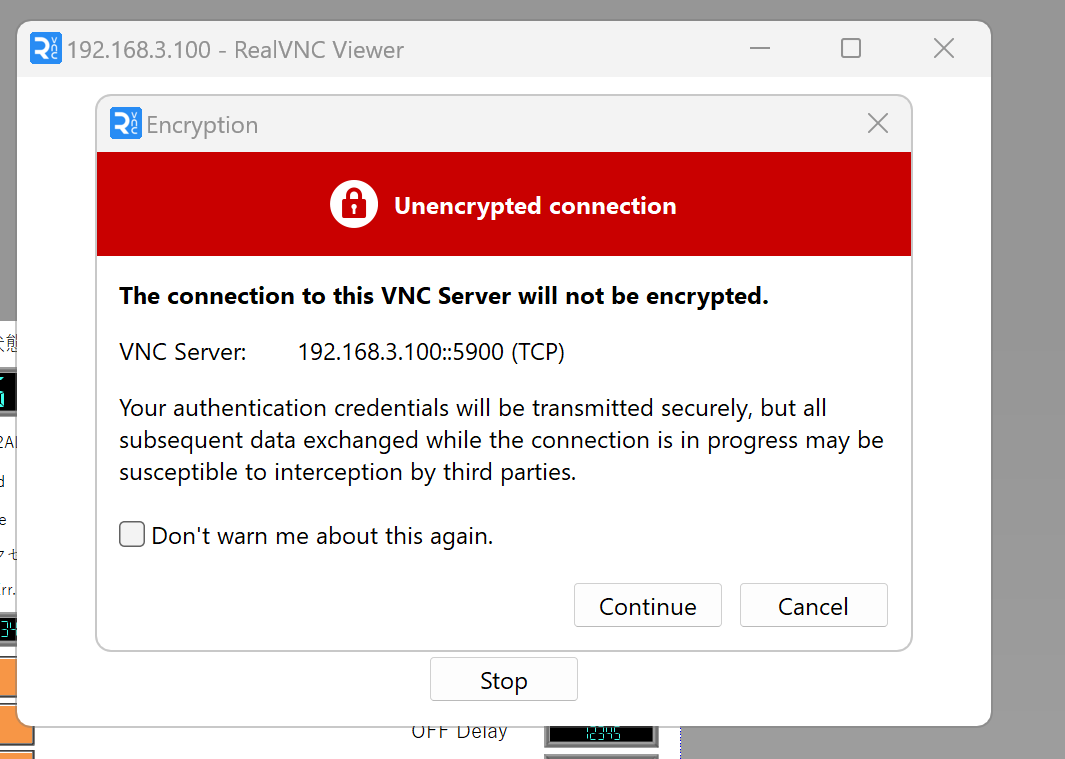
Task: Click the RealVNC logo in the viewer title bar
Action: click(x=46, y=48)
